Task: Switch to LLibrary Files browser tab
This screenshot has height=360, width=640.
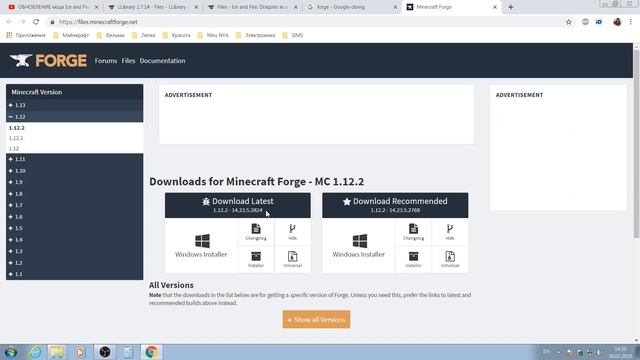Action: tap(152, 7)
